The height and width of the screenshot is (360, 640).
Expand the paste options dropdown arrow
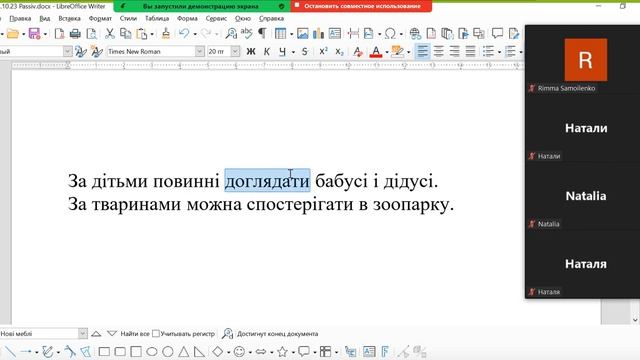pyautogui.click(x=152, y=34)
